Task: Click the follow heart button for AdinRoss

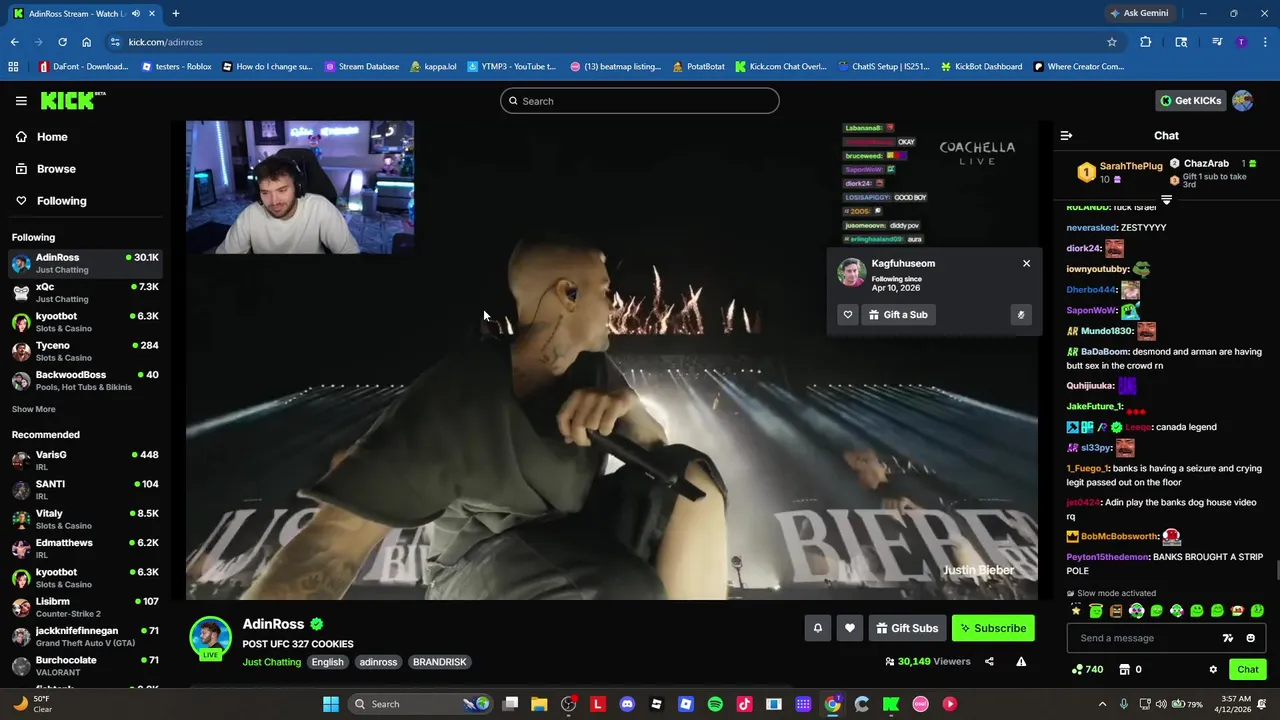Action: (x=850, y=628)
